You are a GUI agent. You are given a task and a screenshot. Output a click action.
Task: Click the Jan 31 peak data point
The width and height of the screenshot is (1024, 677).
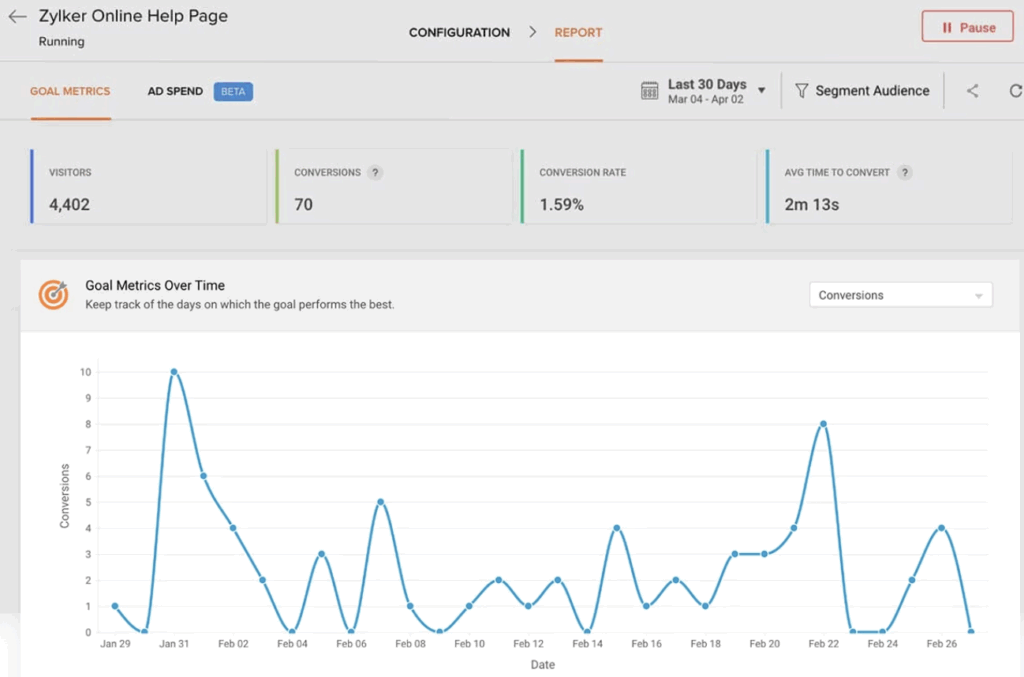coord(174,372)
